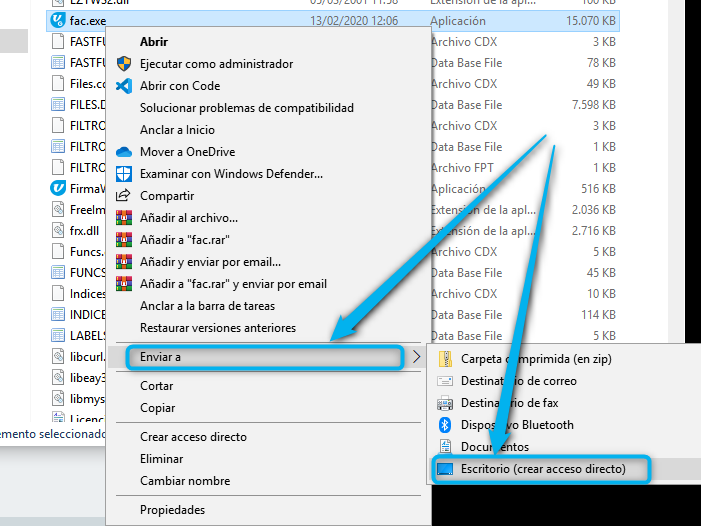Screen dimensions: 701x526
Task: Open Propiedades from the context menu
Action: tap(172, 510)
